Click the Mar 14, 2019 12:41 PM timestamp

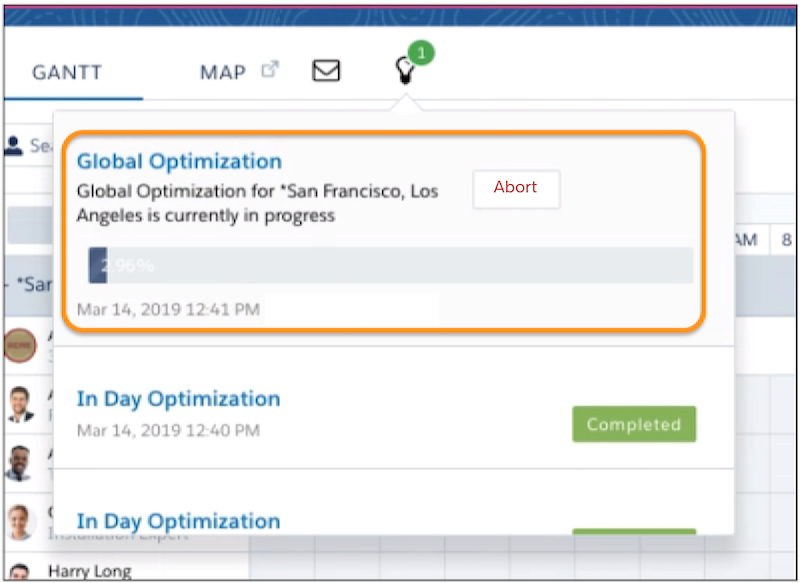point(168,310)
